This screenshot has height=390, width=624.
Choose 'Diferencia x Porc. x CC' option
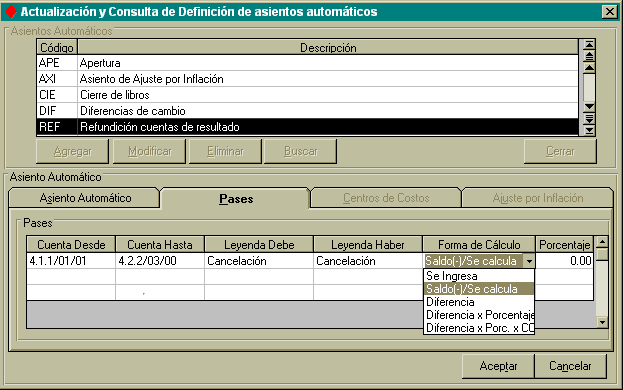pos(479,328)
